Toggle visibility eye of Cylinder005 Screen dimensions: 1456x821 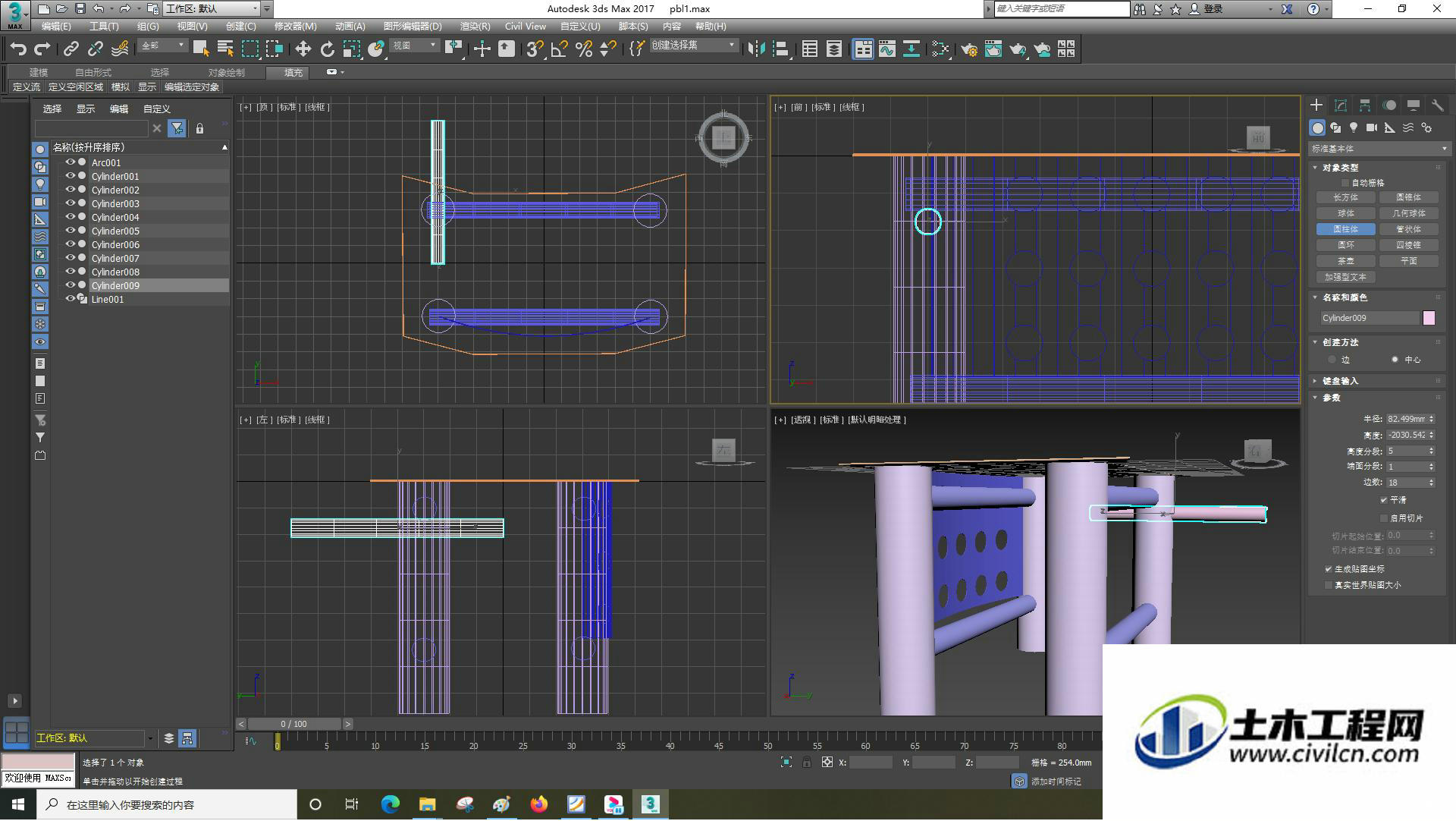70,231
